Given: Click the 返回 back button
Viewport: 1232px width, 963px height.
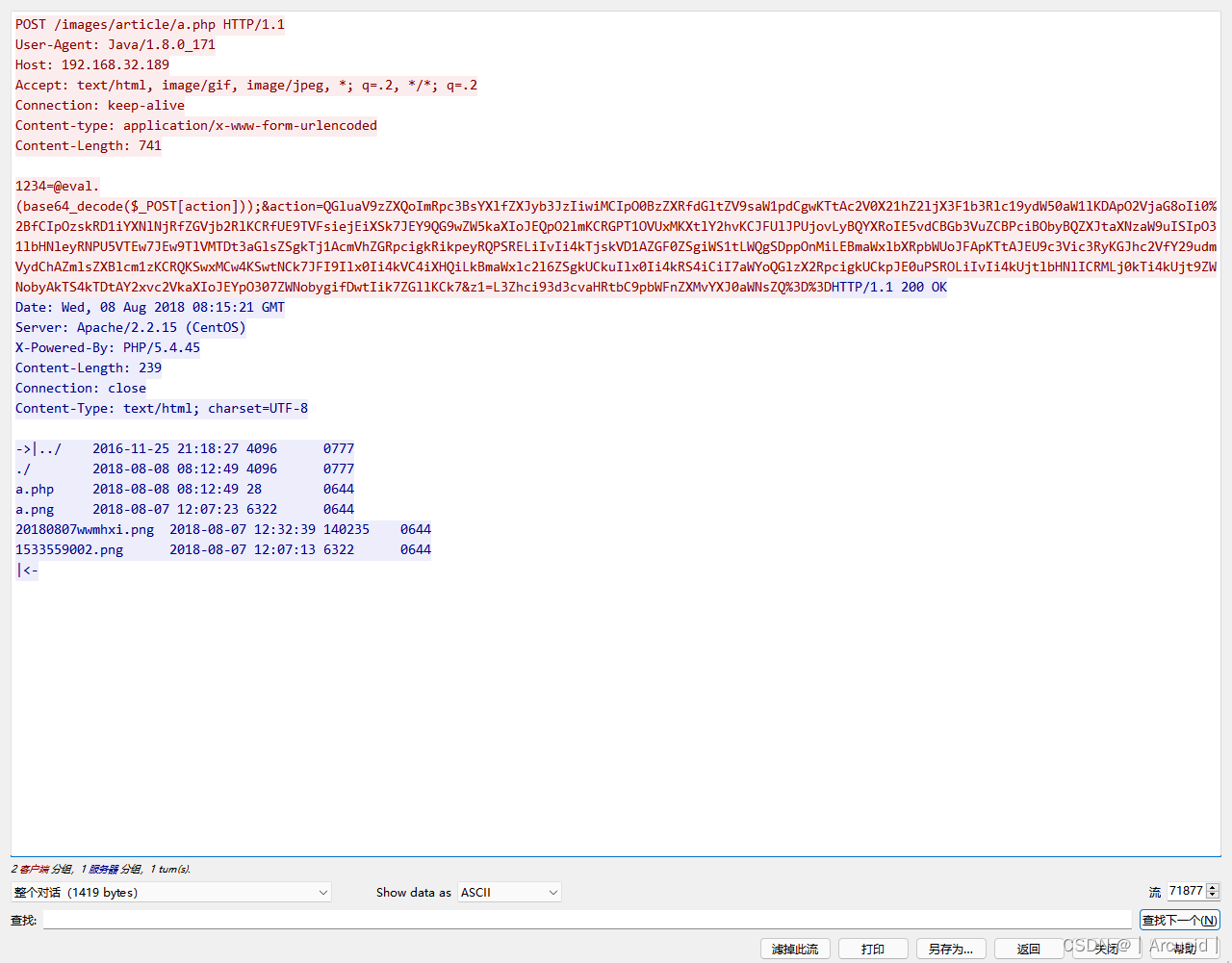Looking at the screenshot, I should point(1029,949).
